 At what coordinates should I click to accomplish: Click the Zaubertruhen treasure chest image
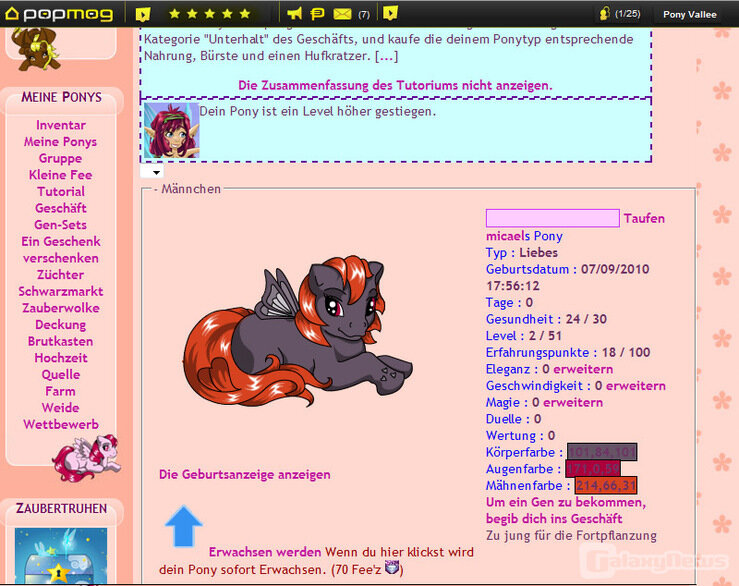[x=61, y=556]
